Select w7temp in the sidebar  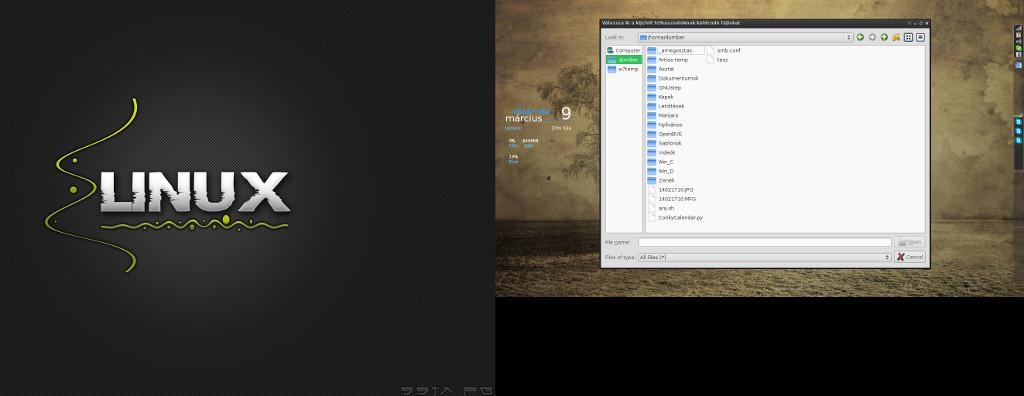tap(624, 69)
